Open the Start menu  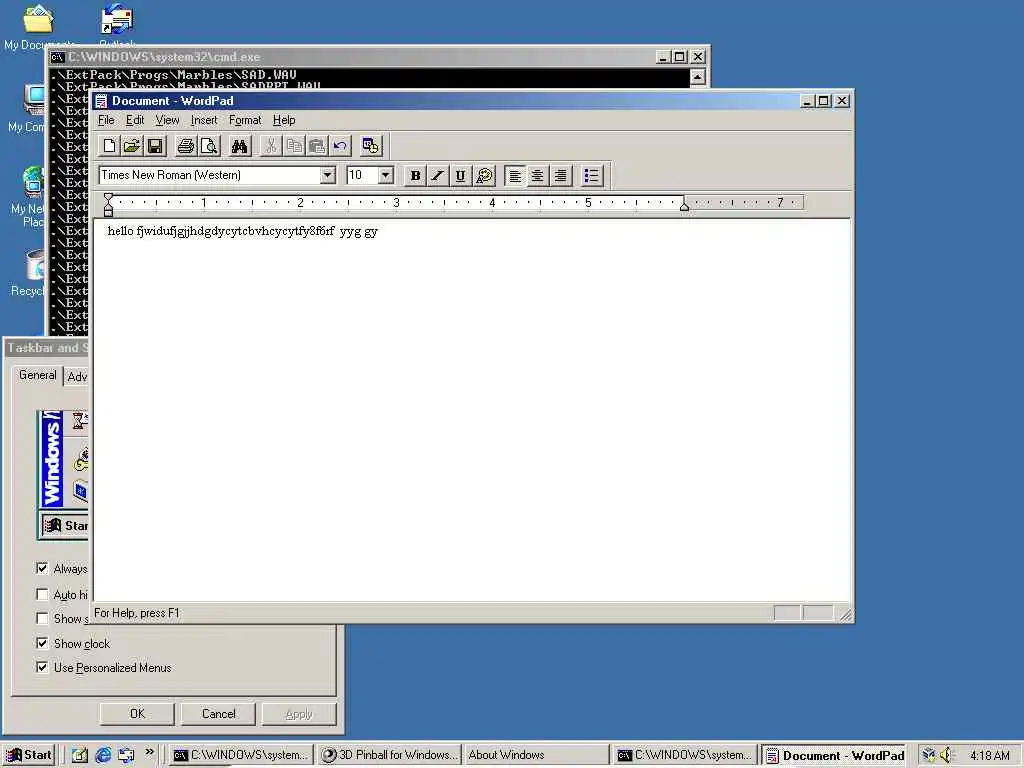click(29, 755)
